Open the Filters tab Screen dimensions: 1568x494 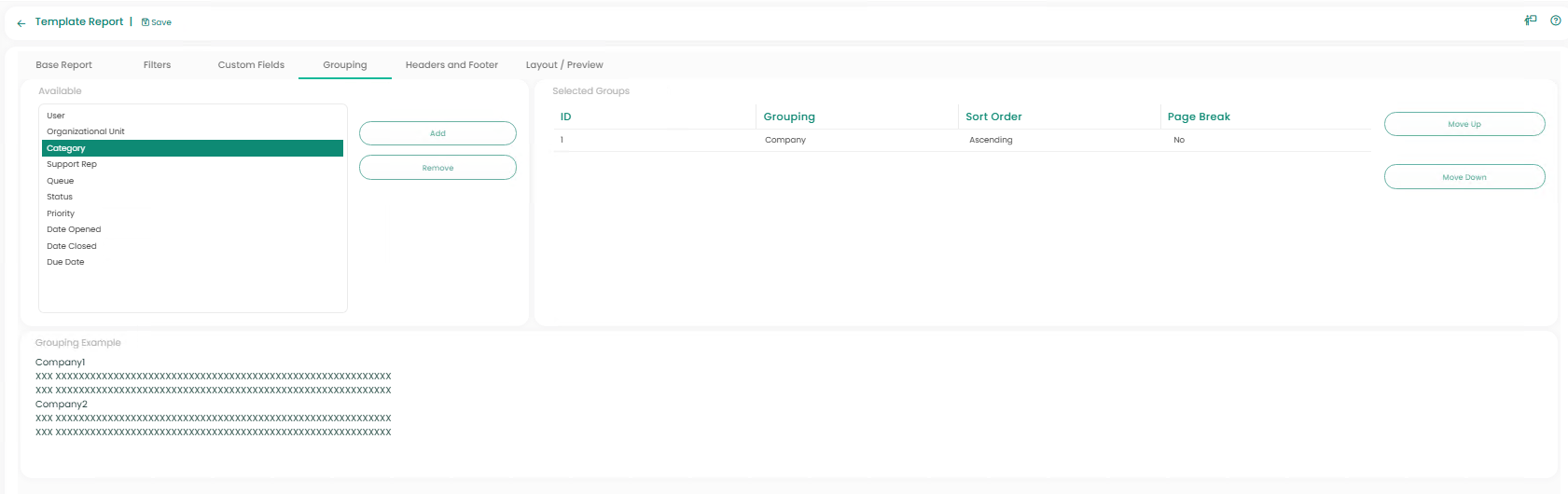[x=157, y=65]
